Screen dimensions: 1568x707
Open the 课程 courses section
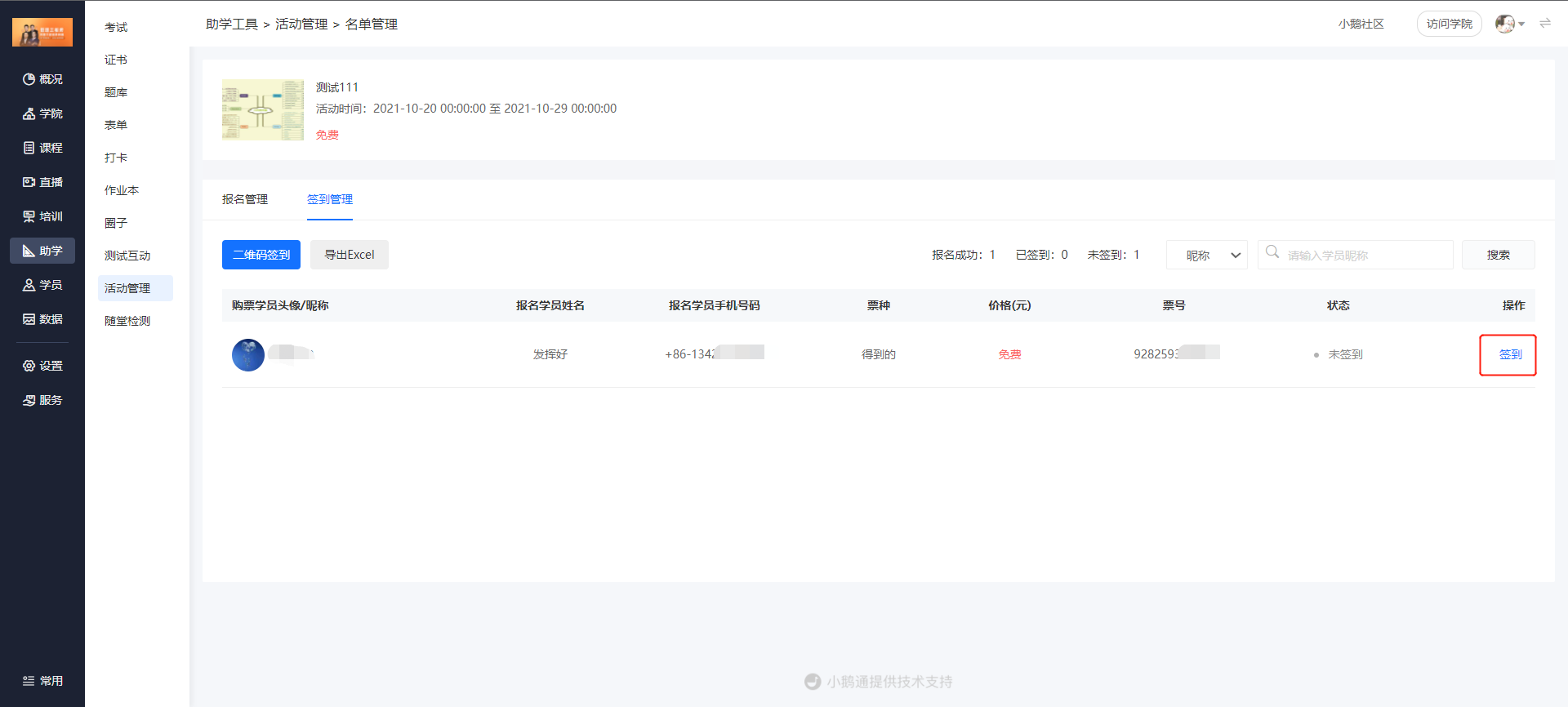[42, 148]
